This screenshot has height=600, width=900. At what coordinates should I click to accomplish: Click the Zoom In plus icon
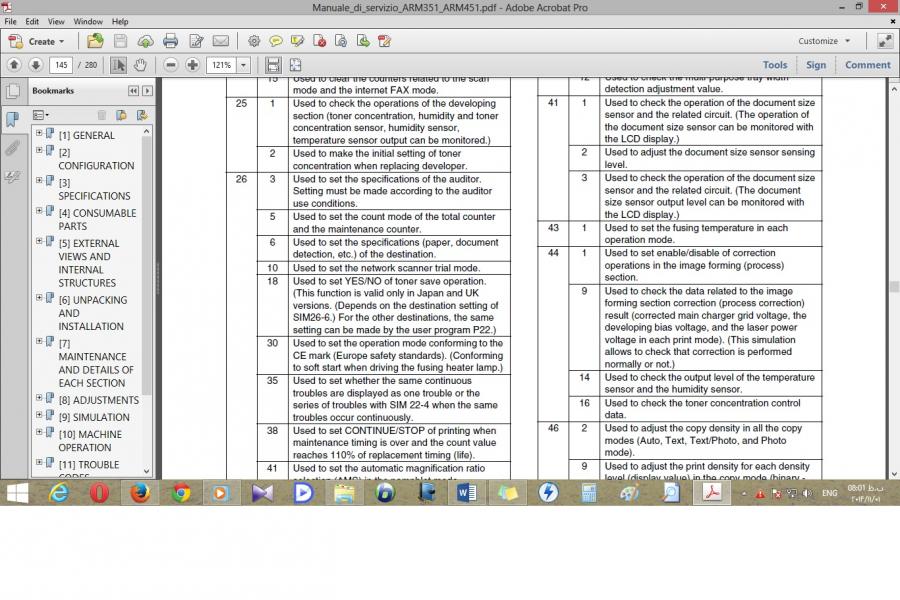click(192, 65)
